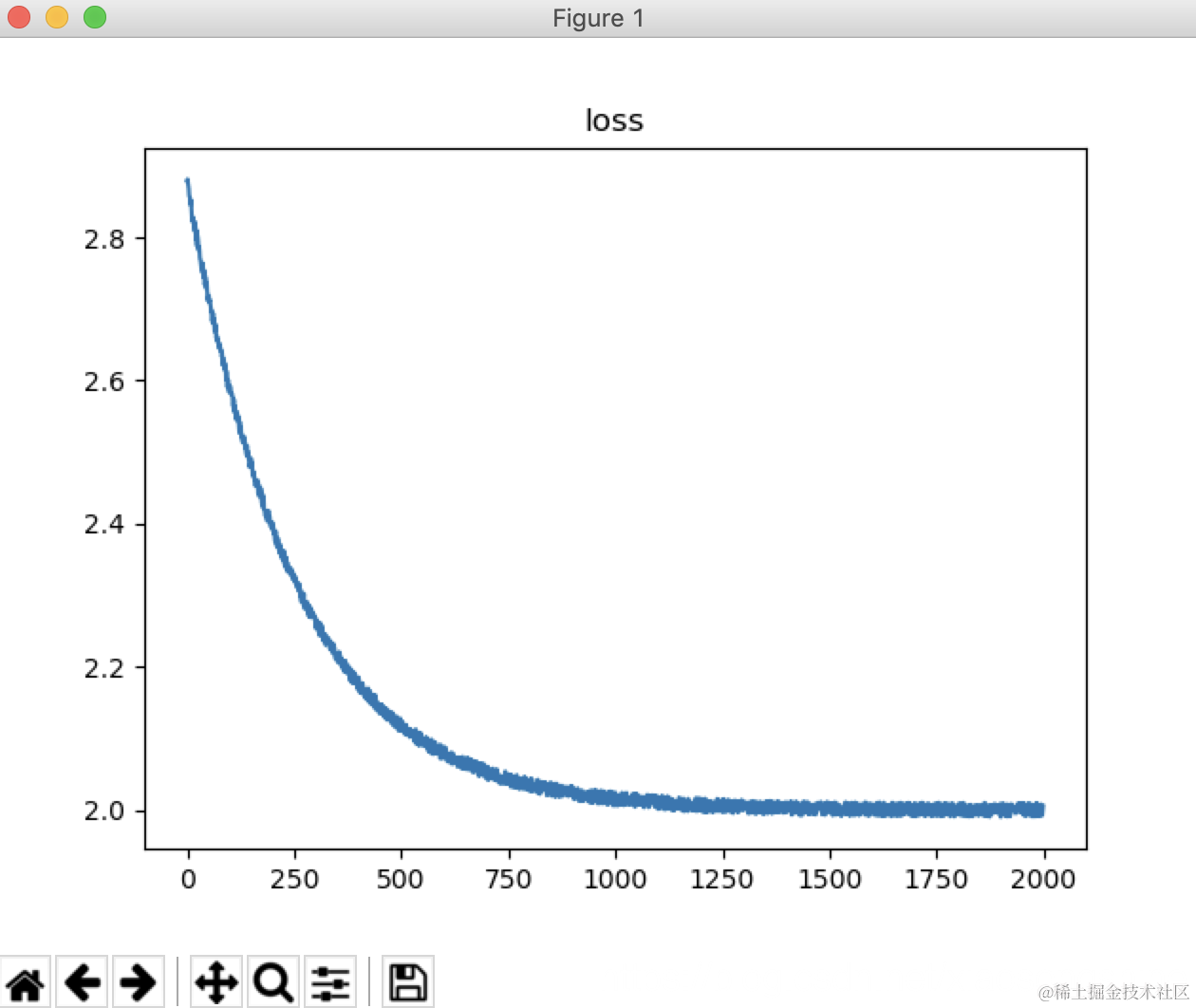Open the configure subplots dialog

pyautogui.click(x=330, y=982)
